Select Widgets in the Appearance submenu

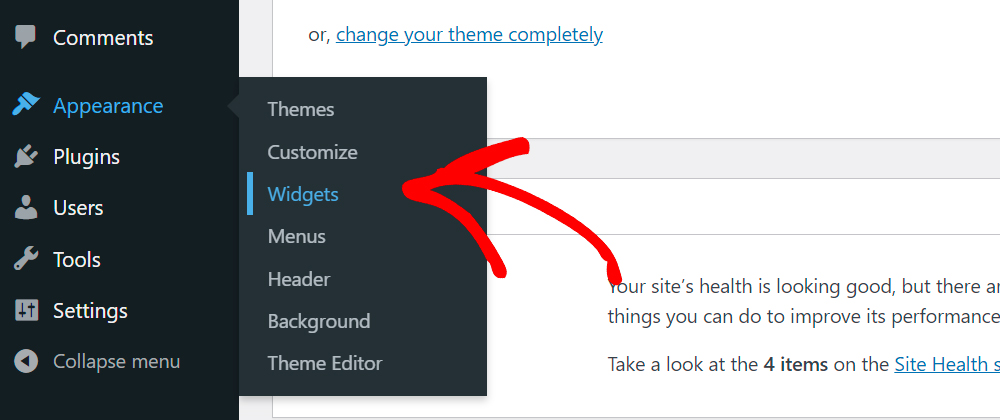click(303, 194)
